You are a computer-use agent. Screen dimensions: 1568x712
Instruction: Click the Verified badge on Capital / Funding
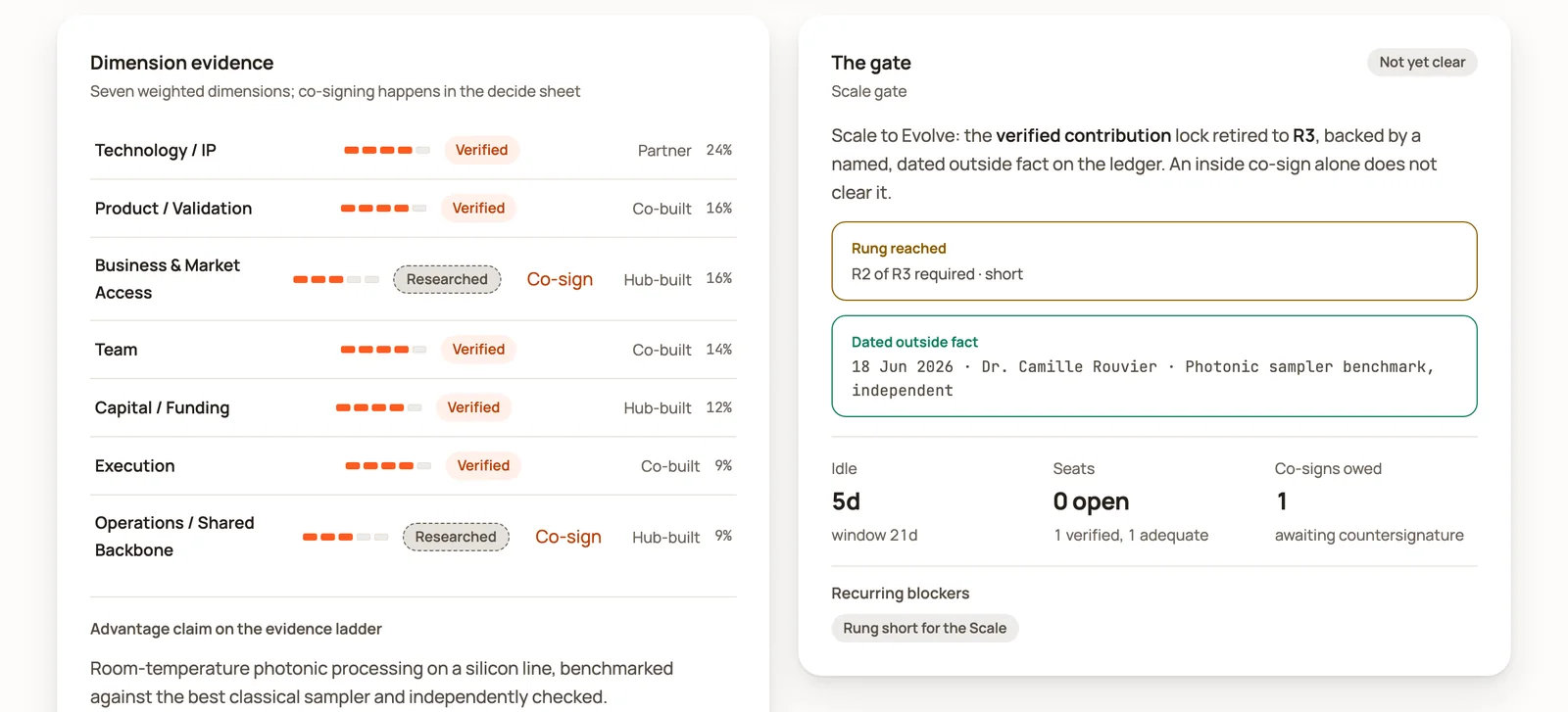pos(473,407)
